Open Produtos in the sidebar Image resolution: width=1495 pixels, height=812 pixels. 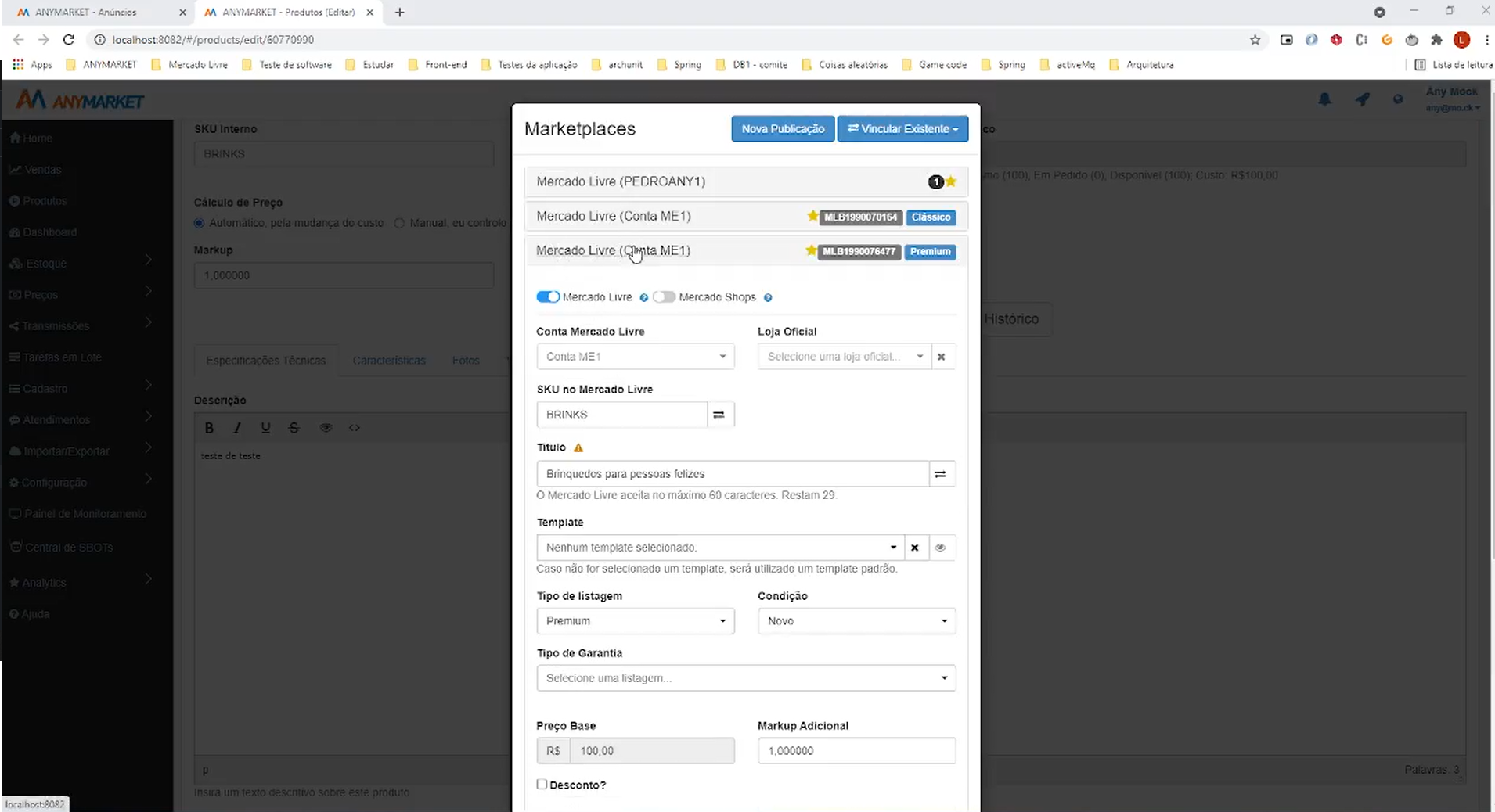coord(38,201)
